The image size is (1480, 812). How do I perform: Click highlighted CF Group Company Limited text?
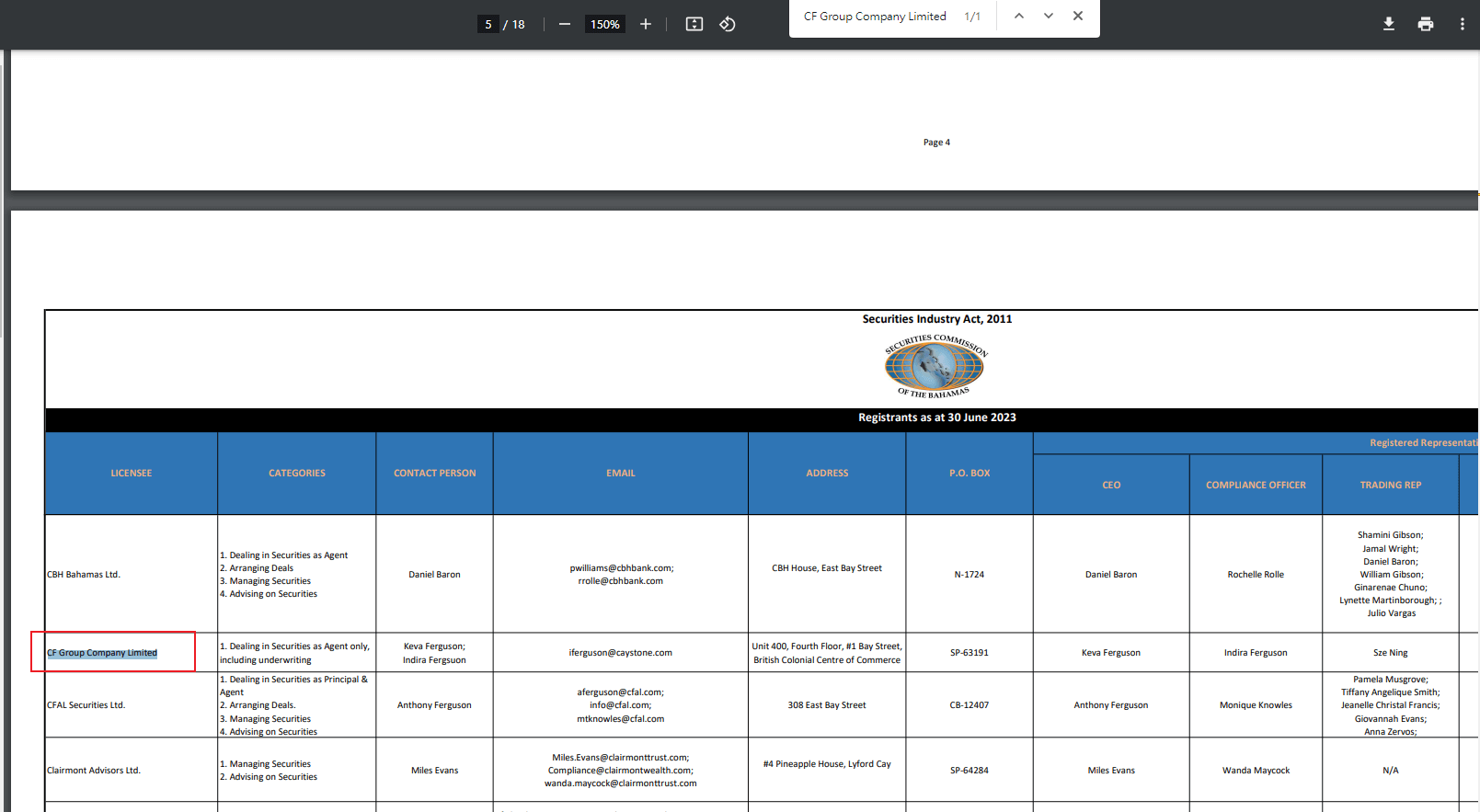(102, 653)
